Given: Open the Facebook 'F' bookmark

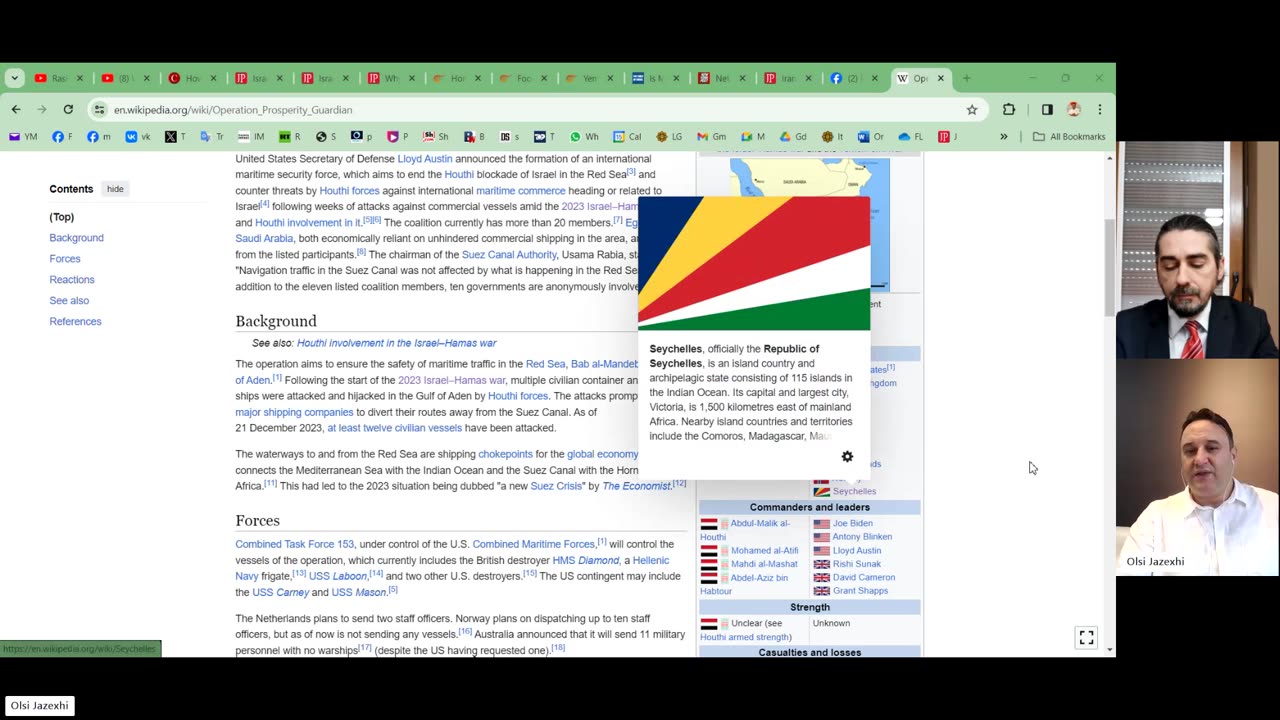Looking at the screenshot, I should [62, 137].
